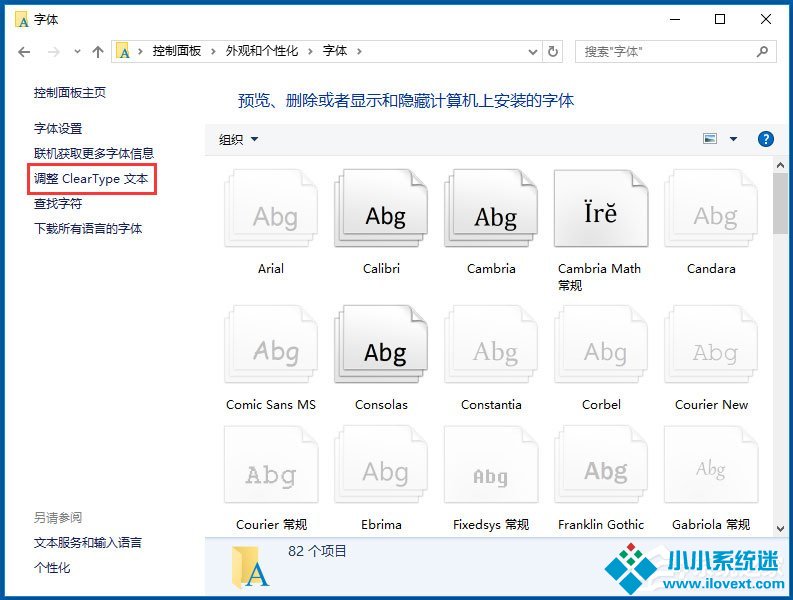Screen dimensions: 793x600
Task: Go to 控制面板 breadcrumb
Action: click(177, 51)
